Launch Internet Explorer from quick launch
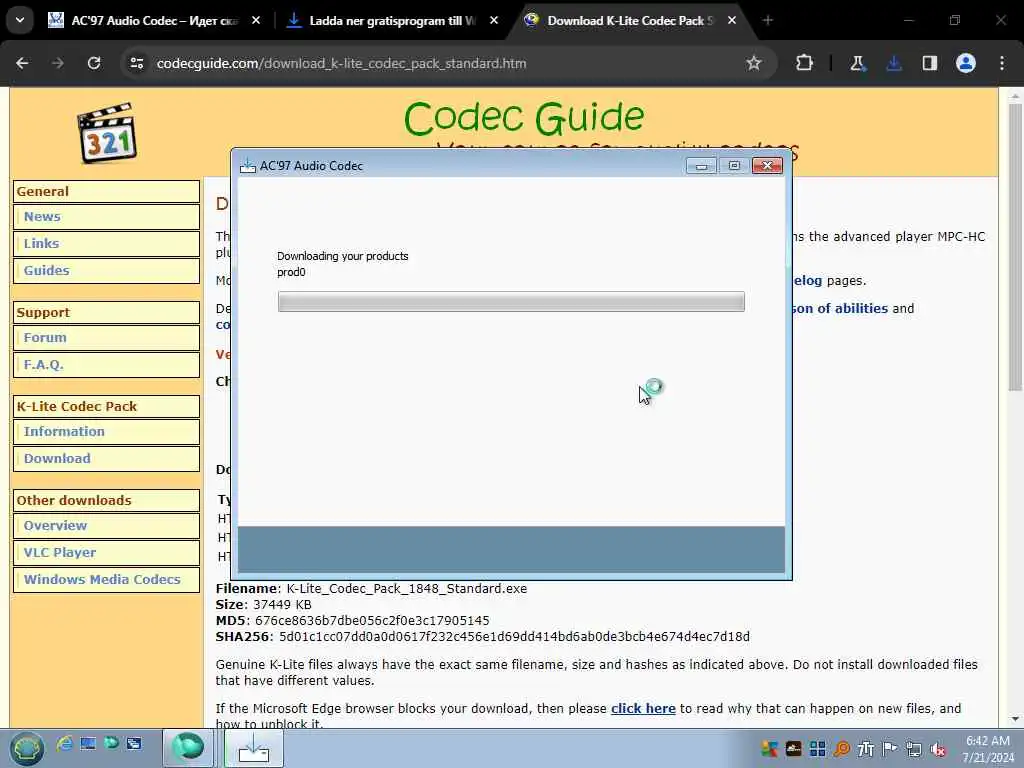Screen dimensions: 1024x768 pyautogui.click(x=64, y=743)
